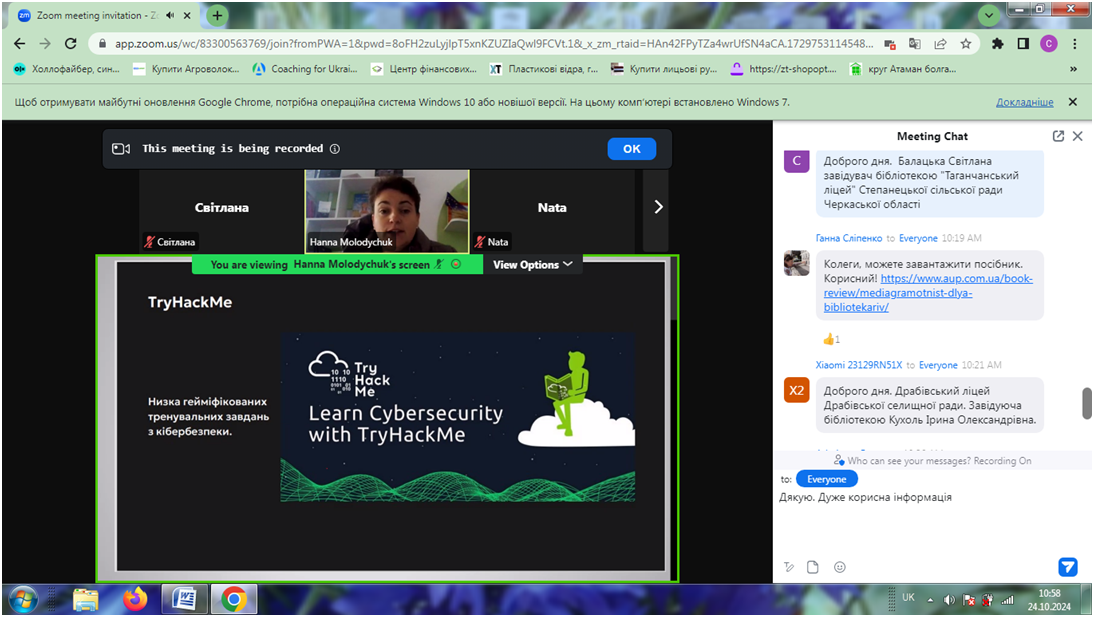Dismiss the Chrome update info bar
This screenshot has height=617, width=1094.
point(1073,102)
